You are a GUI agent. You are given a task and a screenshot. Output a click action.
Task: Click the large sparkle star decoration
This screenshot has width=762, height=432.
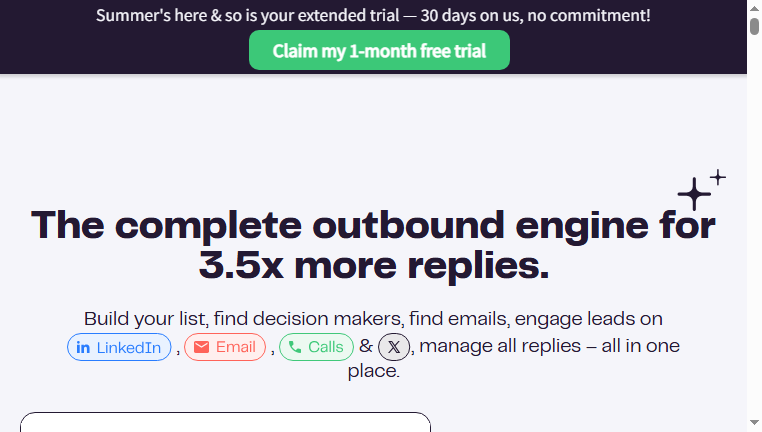694,194
